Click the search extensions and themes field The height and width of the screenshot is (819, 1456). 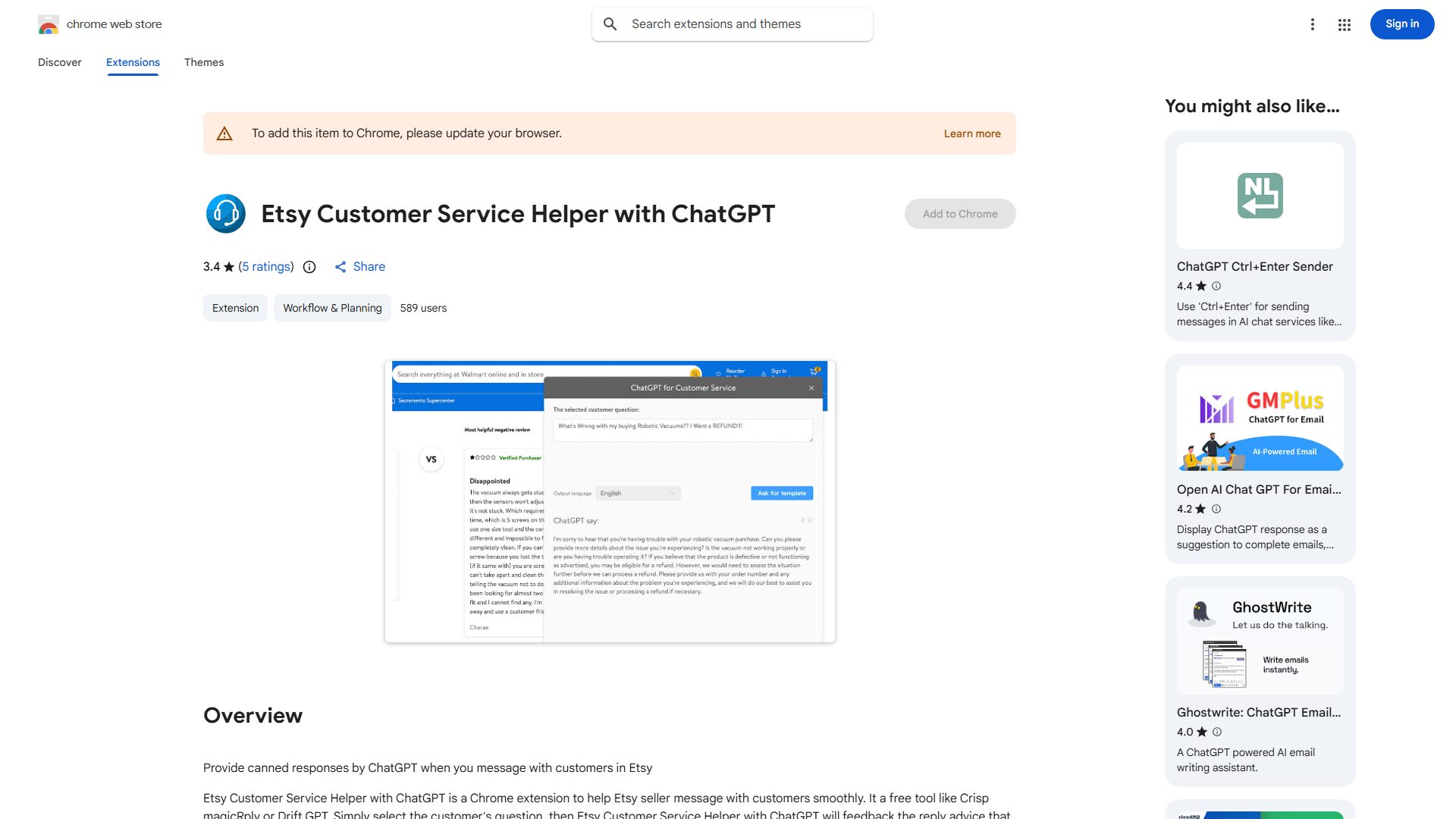tap(731, 24)
